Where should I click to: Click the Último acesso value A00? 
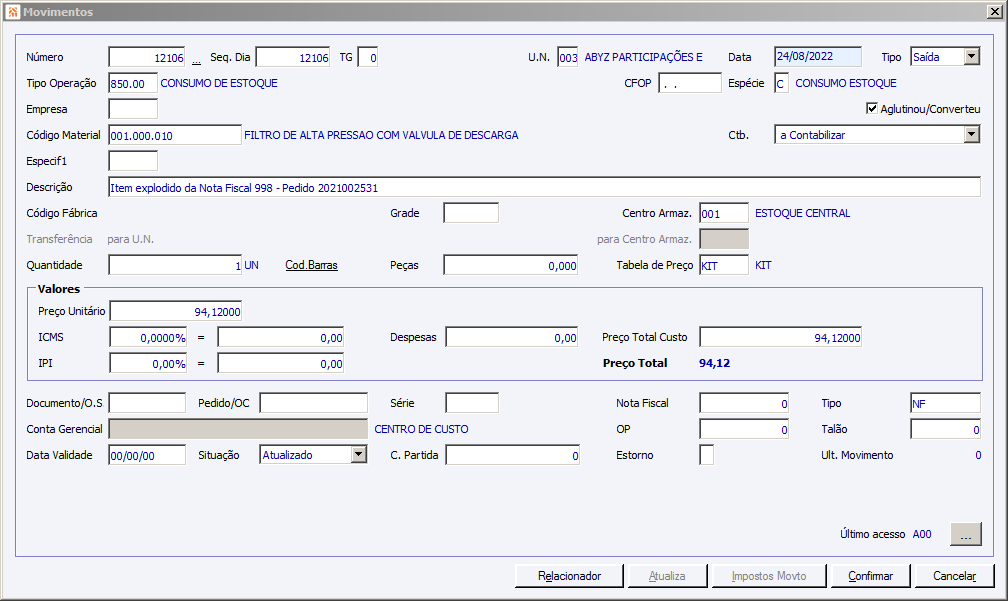coord(922,534)
